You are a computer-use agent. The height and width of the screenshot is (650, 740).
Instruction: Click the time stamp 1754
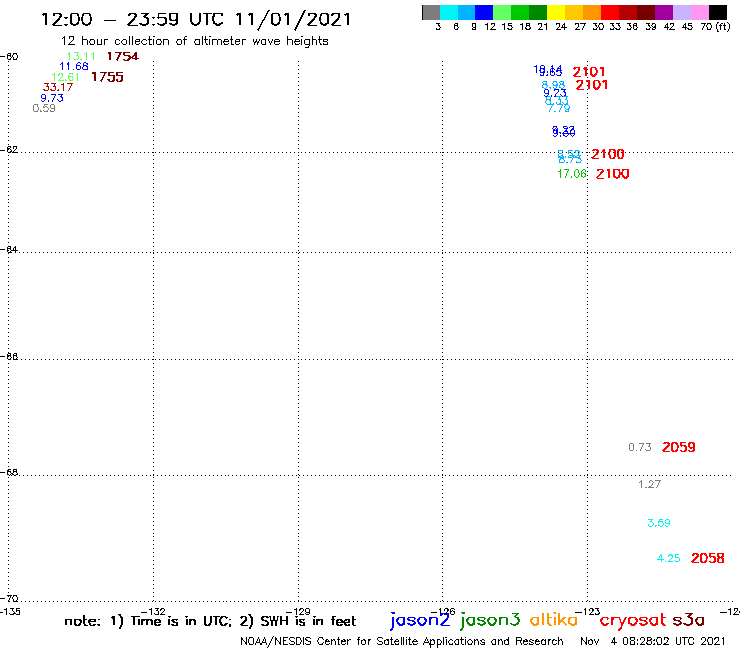pos(123,57)
